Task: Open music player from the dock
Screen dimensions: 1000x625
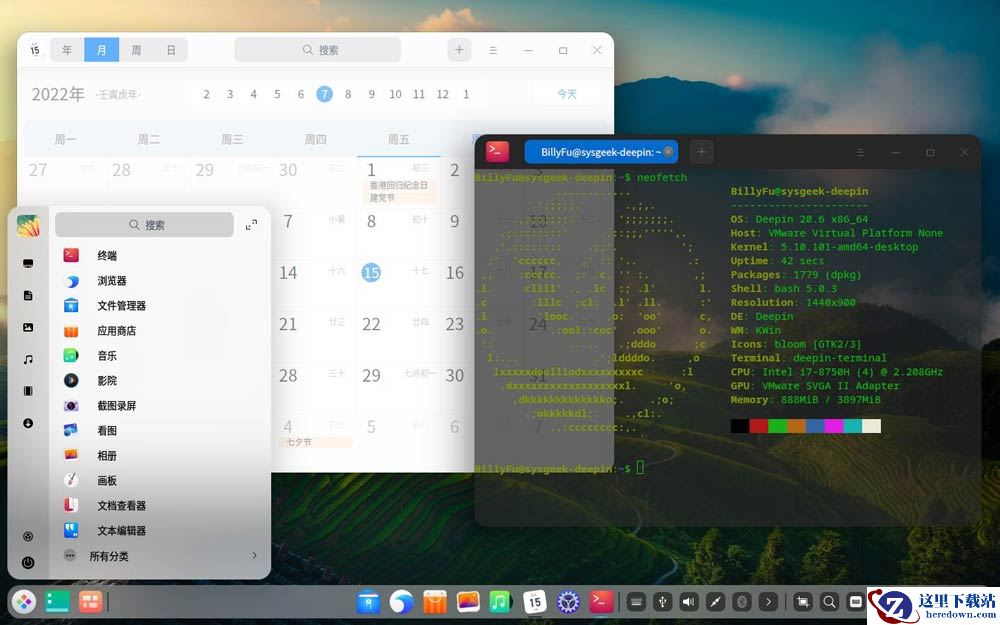Action: pos(501,601)
